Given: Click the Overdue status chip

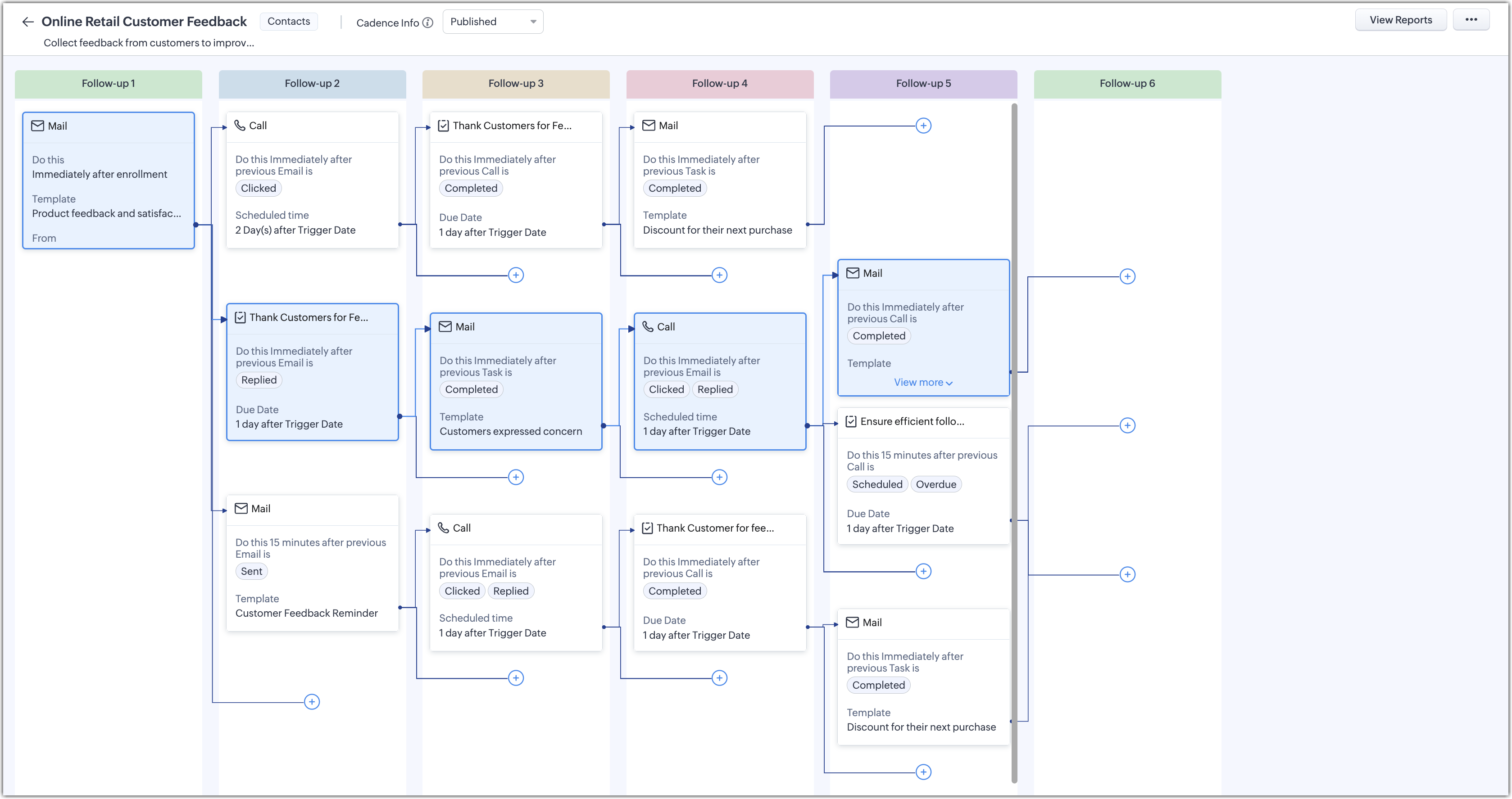Looking at the screenshot, I should click(935, 484).
